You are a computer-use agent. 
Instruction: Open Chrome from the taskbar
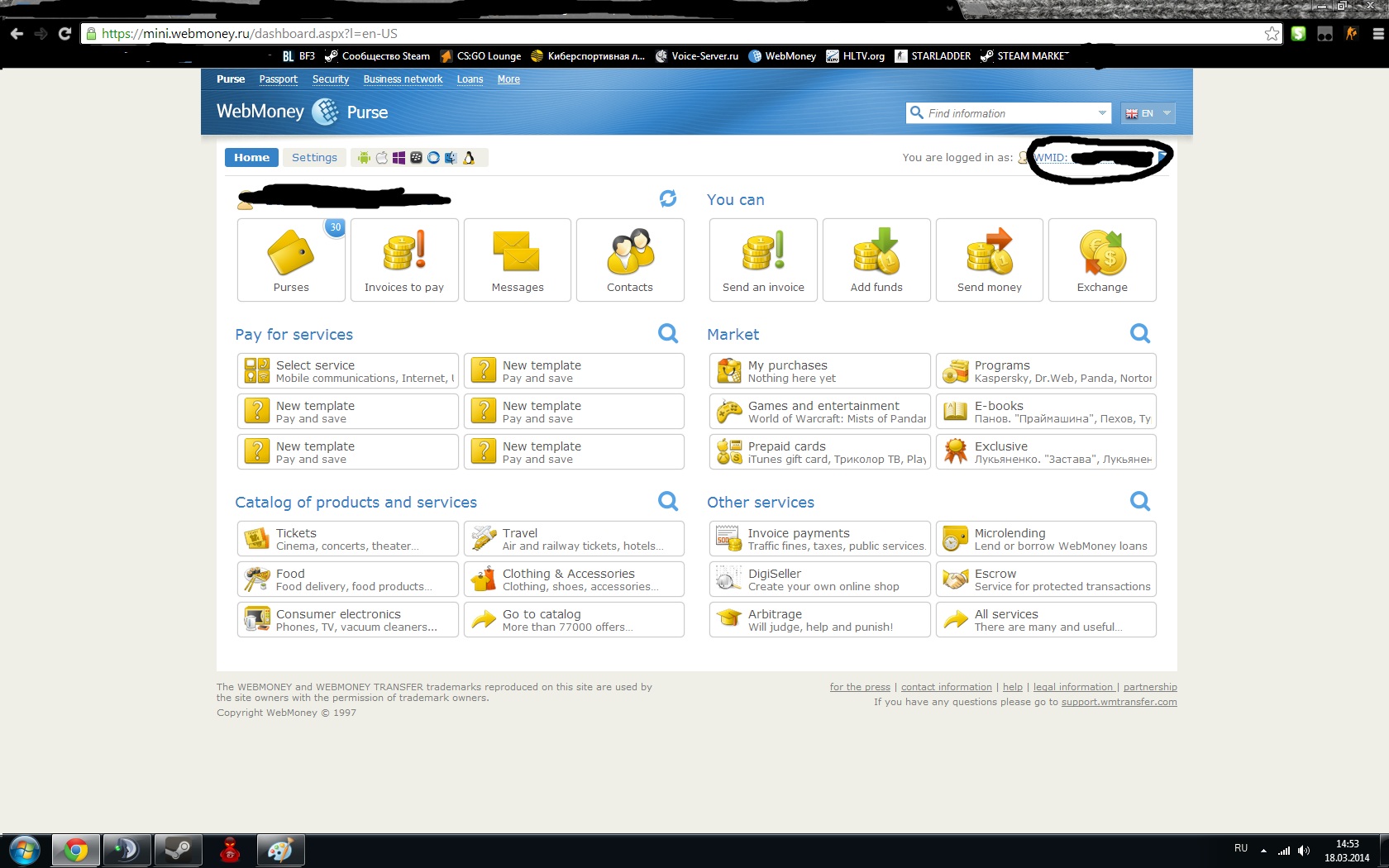pyautogui.click(x=76, y=850)
